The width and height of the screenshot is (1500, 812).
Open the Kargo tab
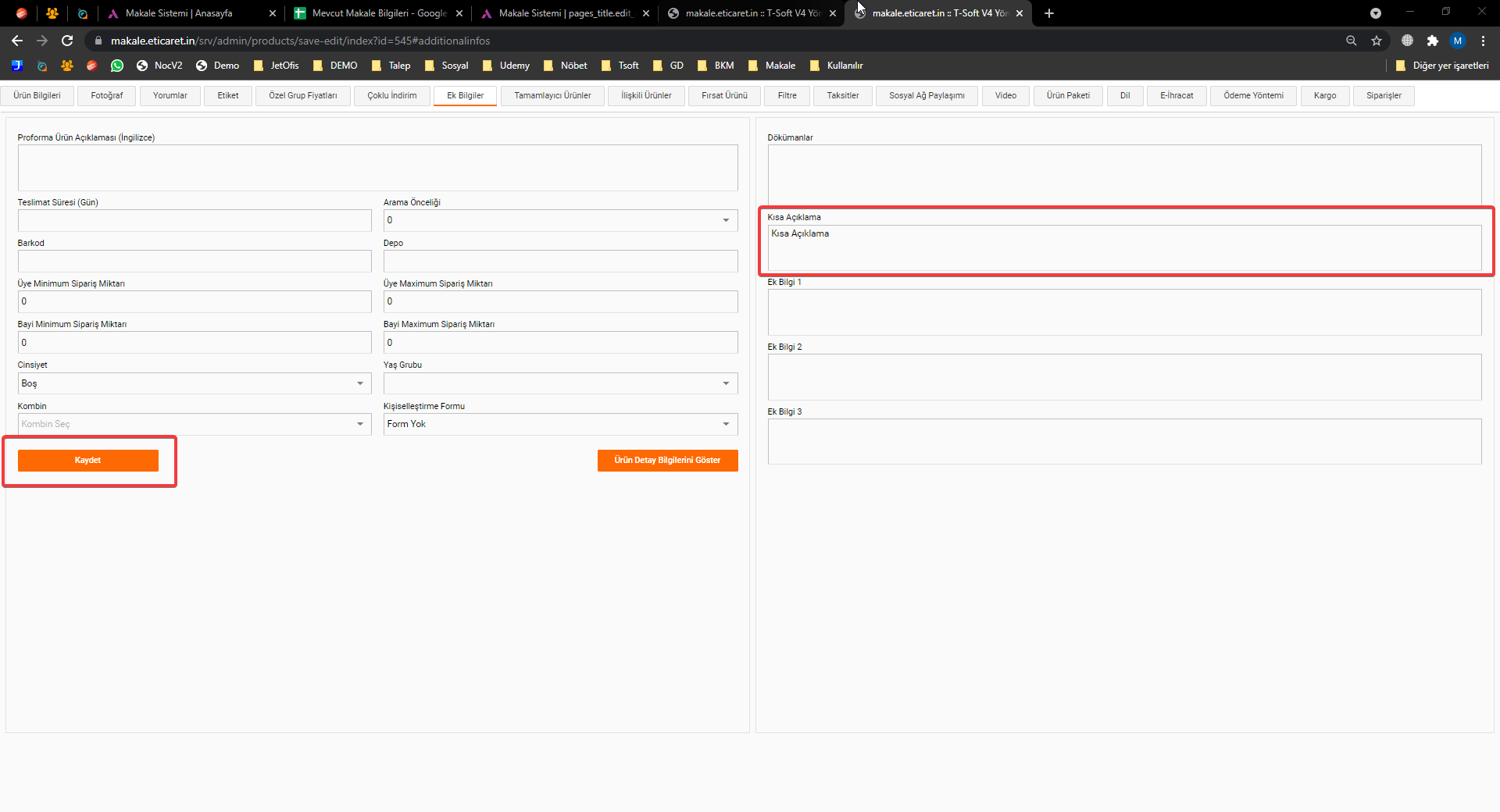coord(1325,95)
